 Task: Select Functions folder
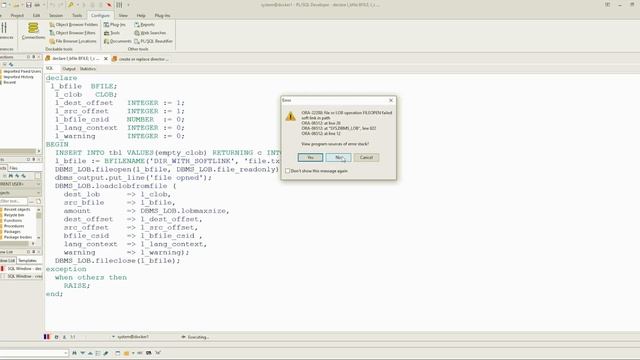click(13, 220)
